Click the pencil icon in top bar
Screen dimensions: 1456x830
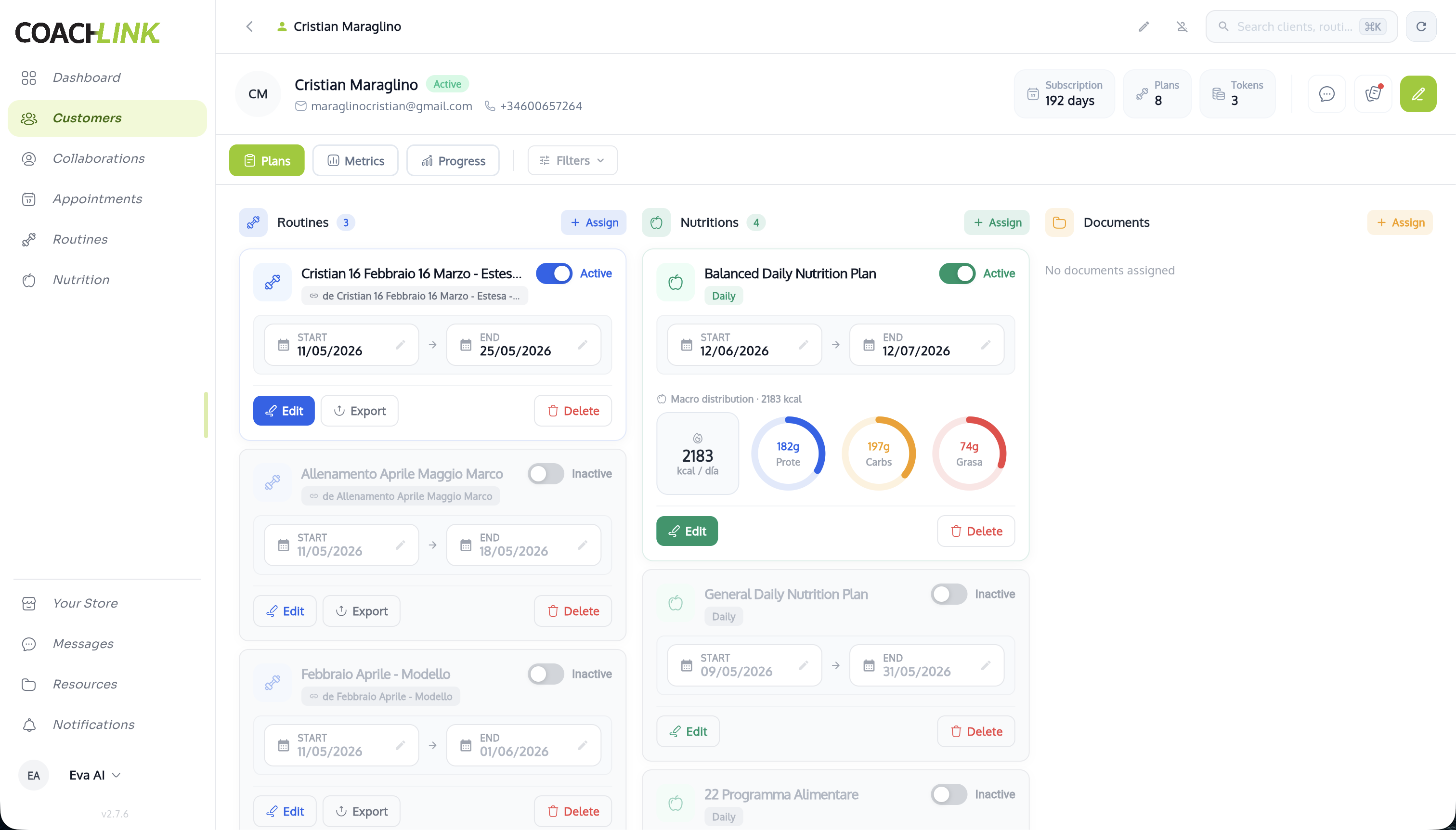[x=1144, y=26]
